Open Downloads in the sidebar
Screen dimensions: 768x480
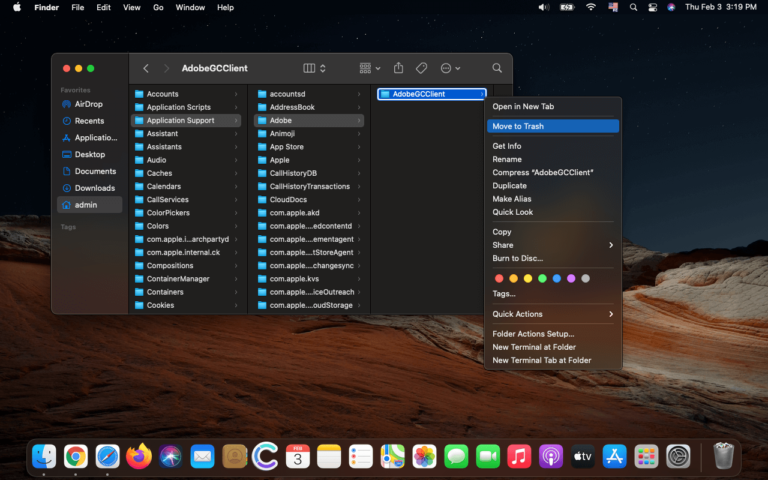(89, 188)
